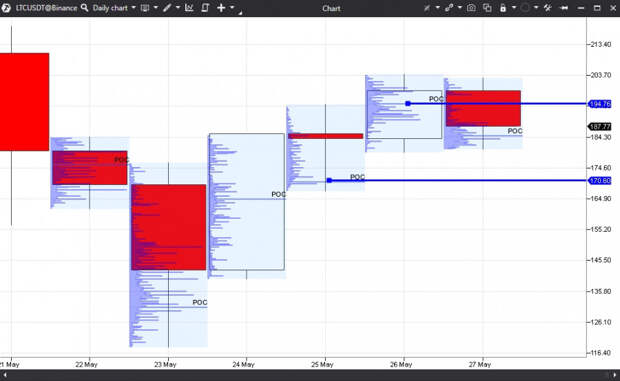Click the bottom horizontal scrollbar right arrow
This screenshot has width=620, height=381.
coord(614,375)
